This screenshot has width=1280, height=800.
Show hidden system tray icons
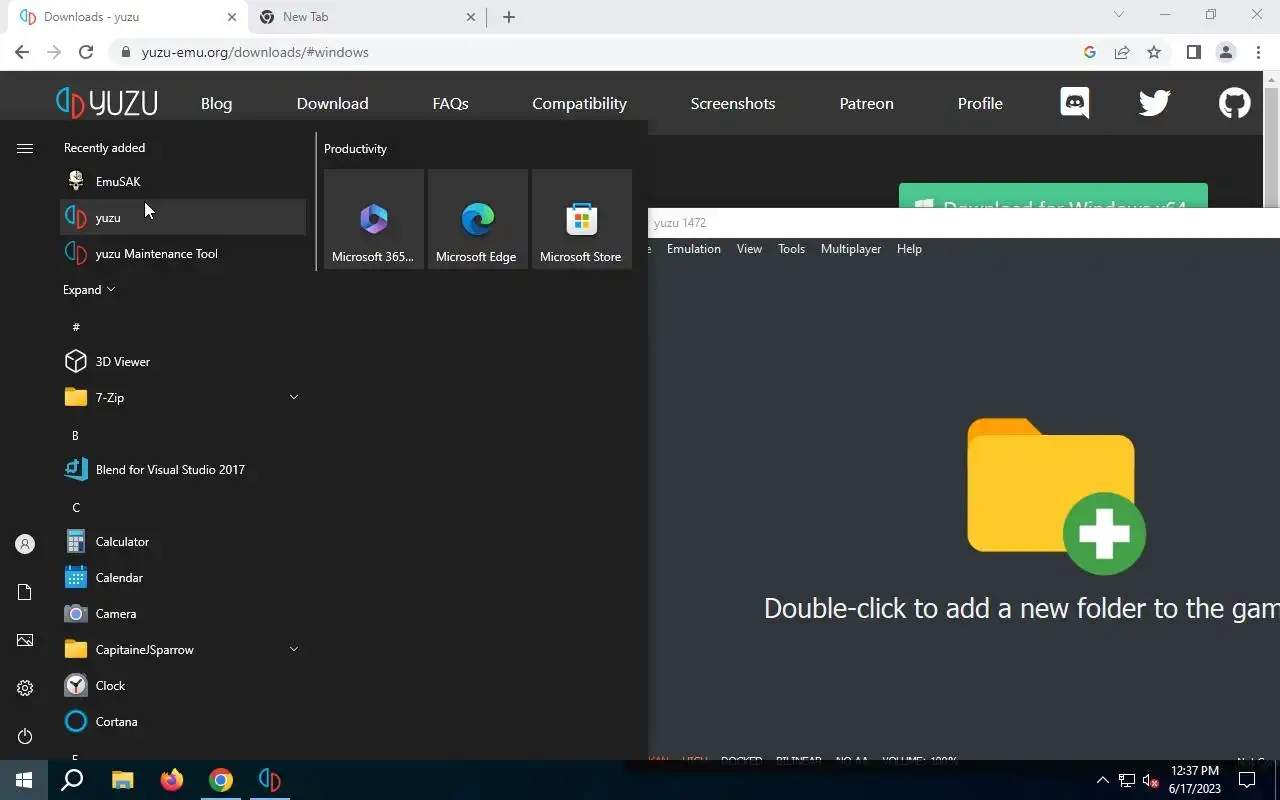[1103, 780]
